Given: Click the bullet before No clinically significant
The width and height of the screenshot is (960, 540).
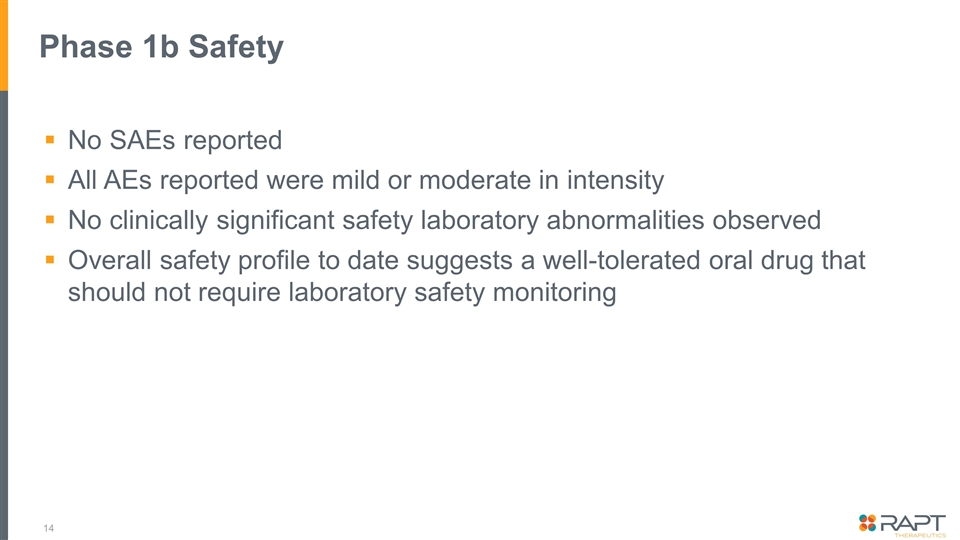Looking at the screenshot, I should click(50, 219).
